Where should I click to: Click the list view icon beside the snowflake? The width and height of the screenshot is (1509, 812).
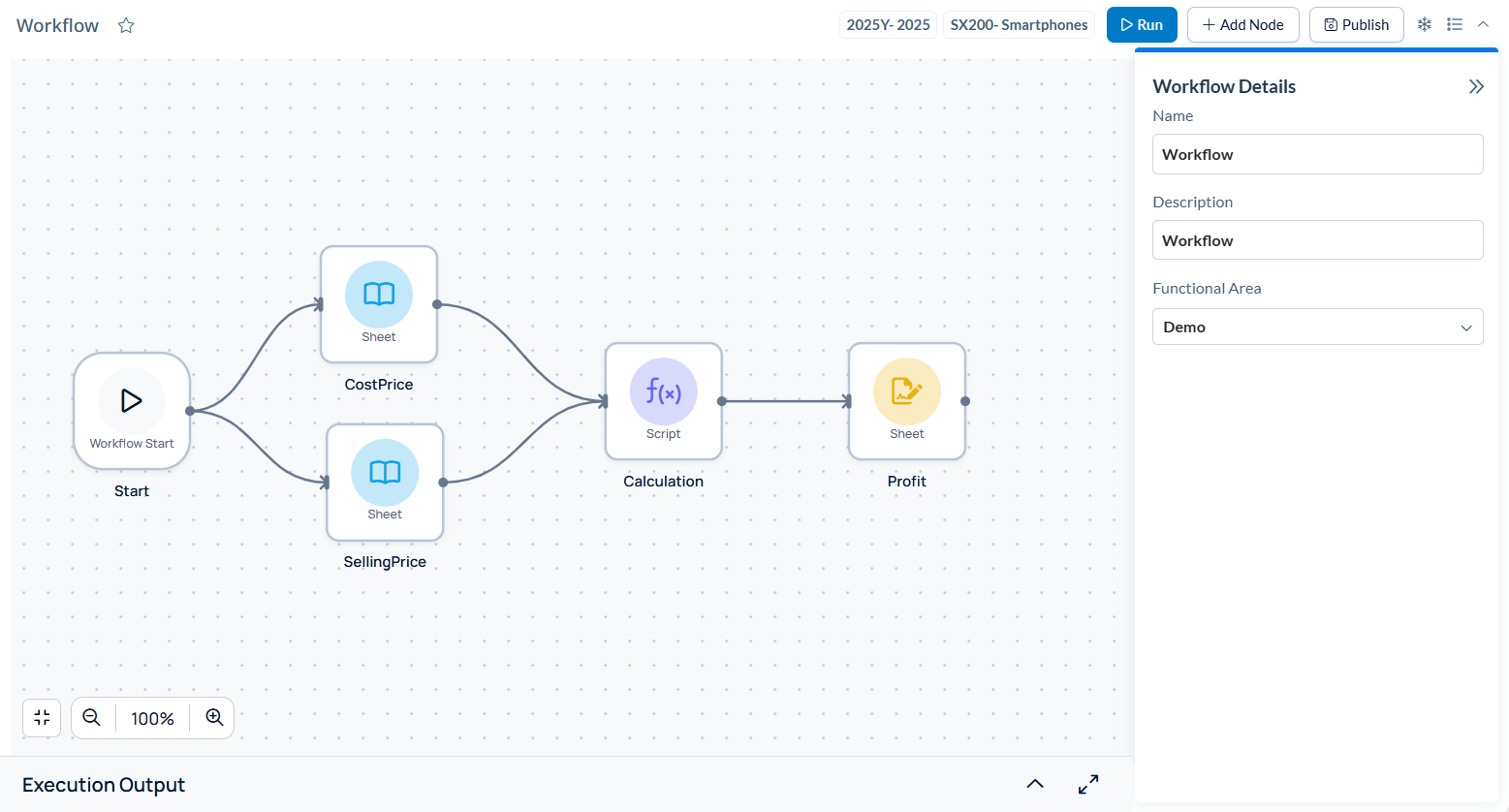coord(1454,23)
